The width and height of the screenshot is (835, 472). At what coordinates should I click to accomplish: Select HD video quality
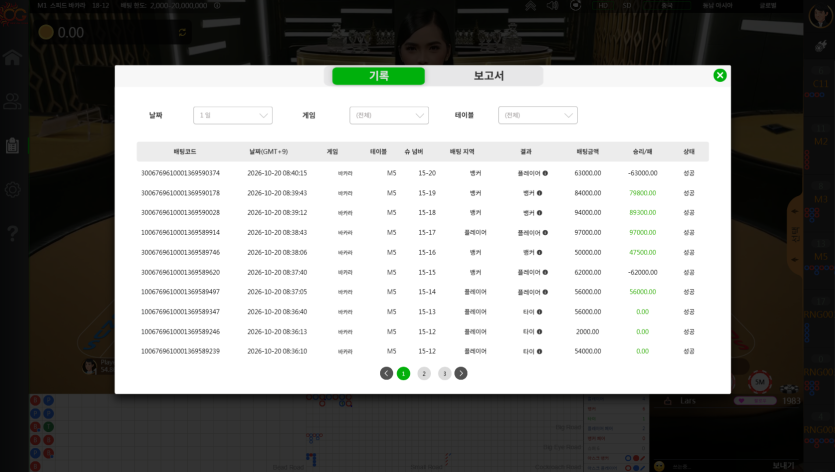603,5
